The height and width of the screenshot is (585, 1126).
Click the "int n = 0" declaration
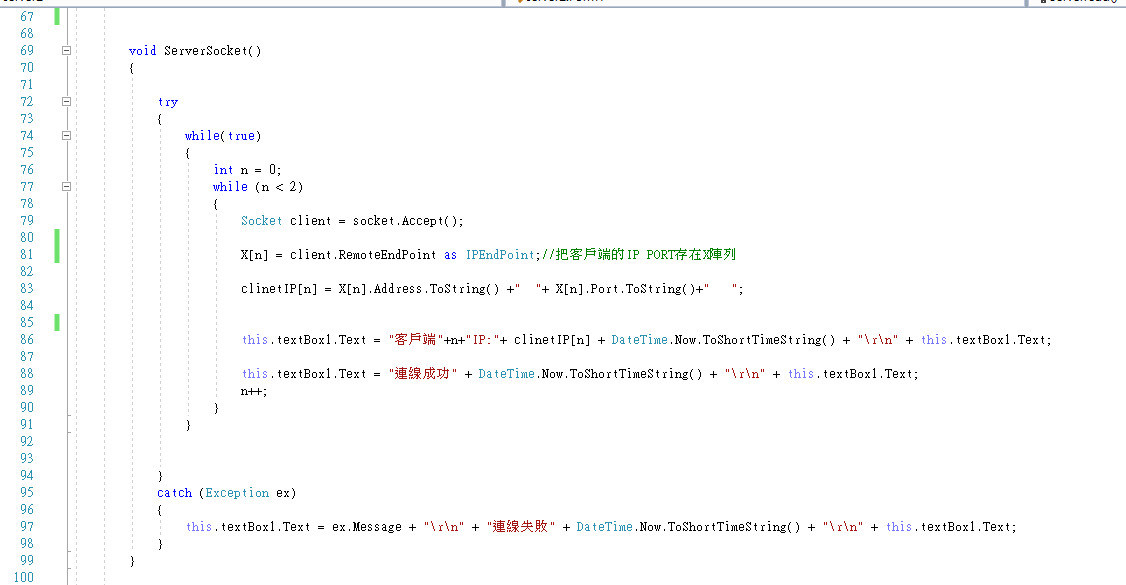247,169
